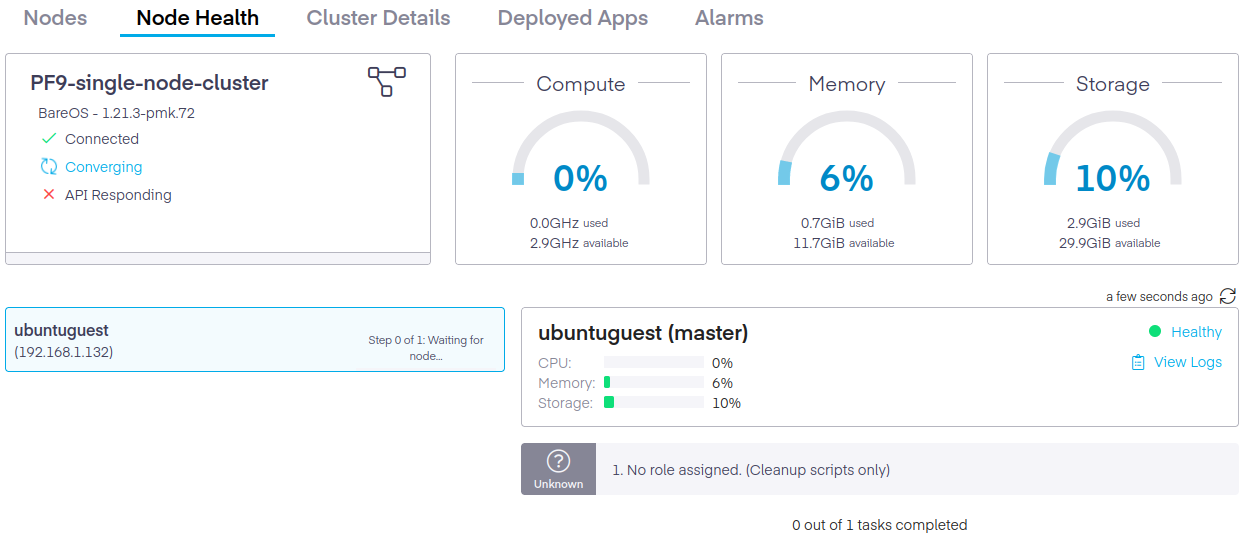Click the Compute 0% value
The width and height of the screenshot is (1253, 543).
tap(581, 178)
